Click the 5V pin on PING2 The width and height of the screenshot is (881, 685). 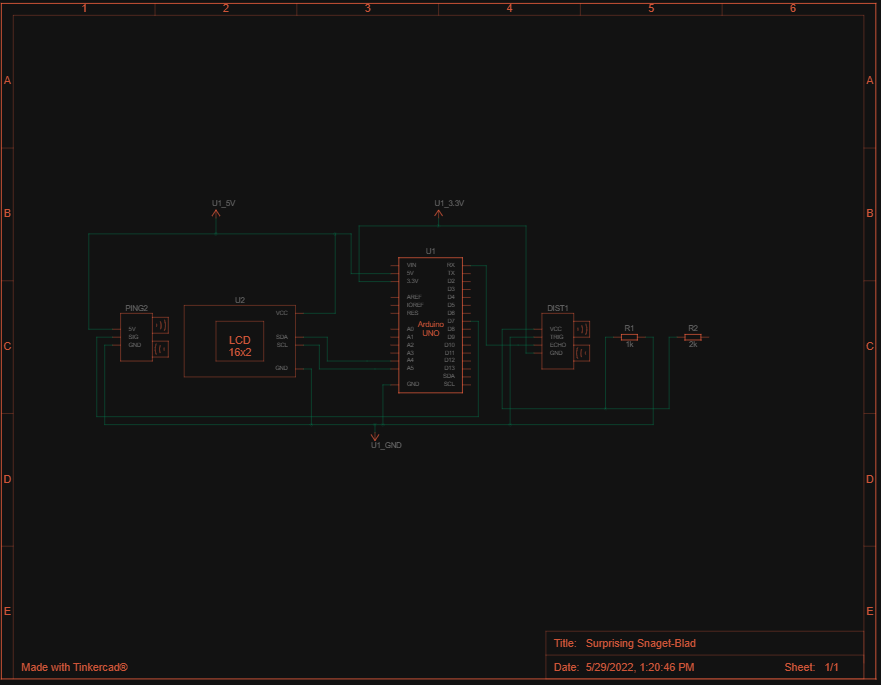tap(132, 329)
